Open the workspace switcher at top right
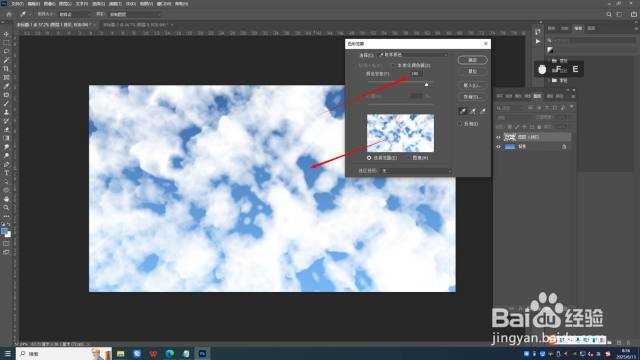 coord(620,14)
